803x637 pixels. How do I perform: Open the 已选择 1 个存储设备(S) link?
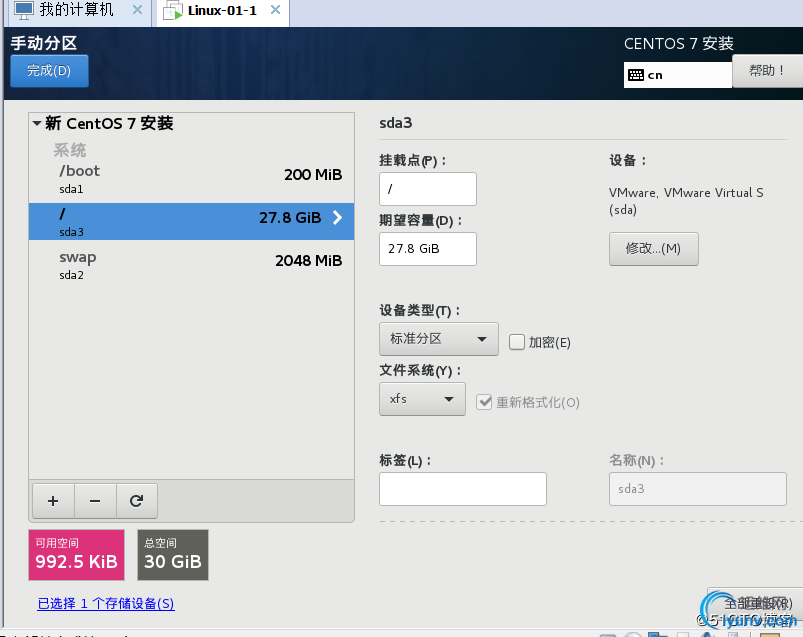pos(106,604)
